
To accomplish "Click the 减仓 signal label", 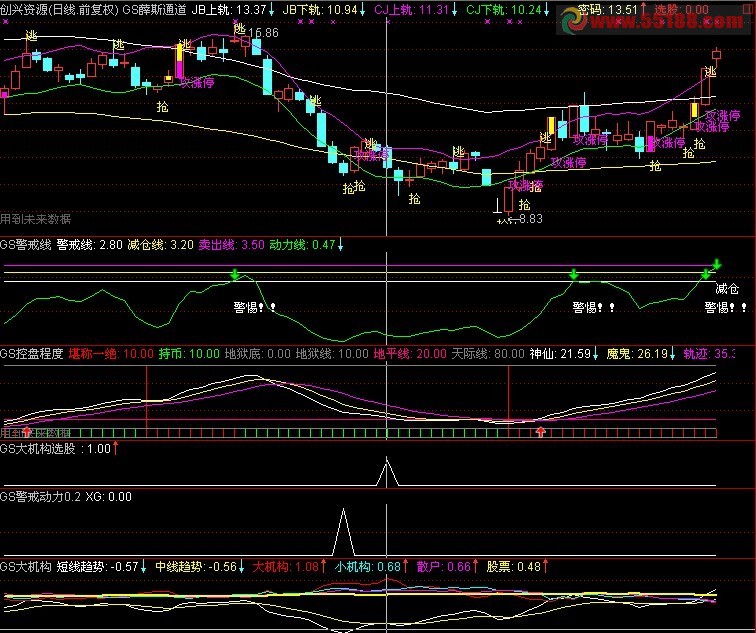I will click(x=727, y=289).
